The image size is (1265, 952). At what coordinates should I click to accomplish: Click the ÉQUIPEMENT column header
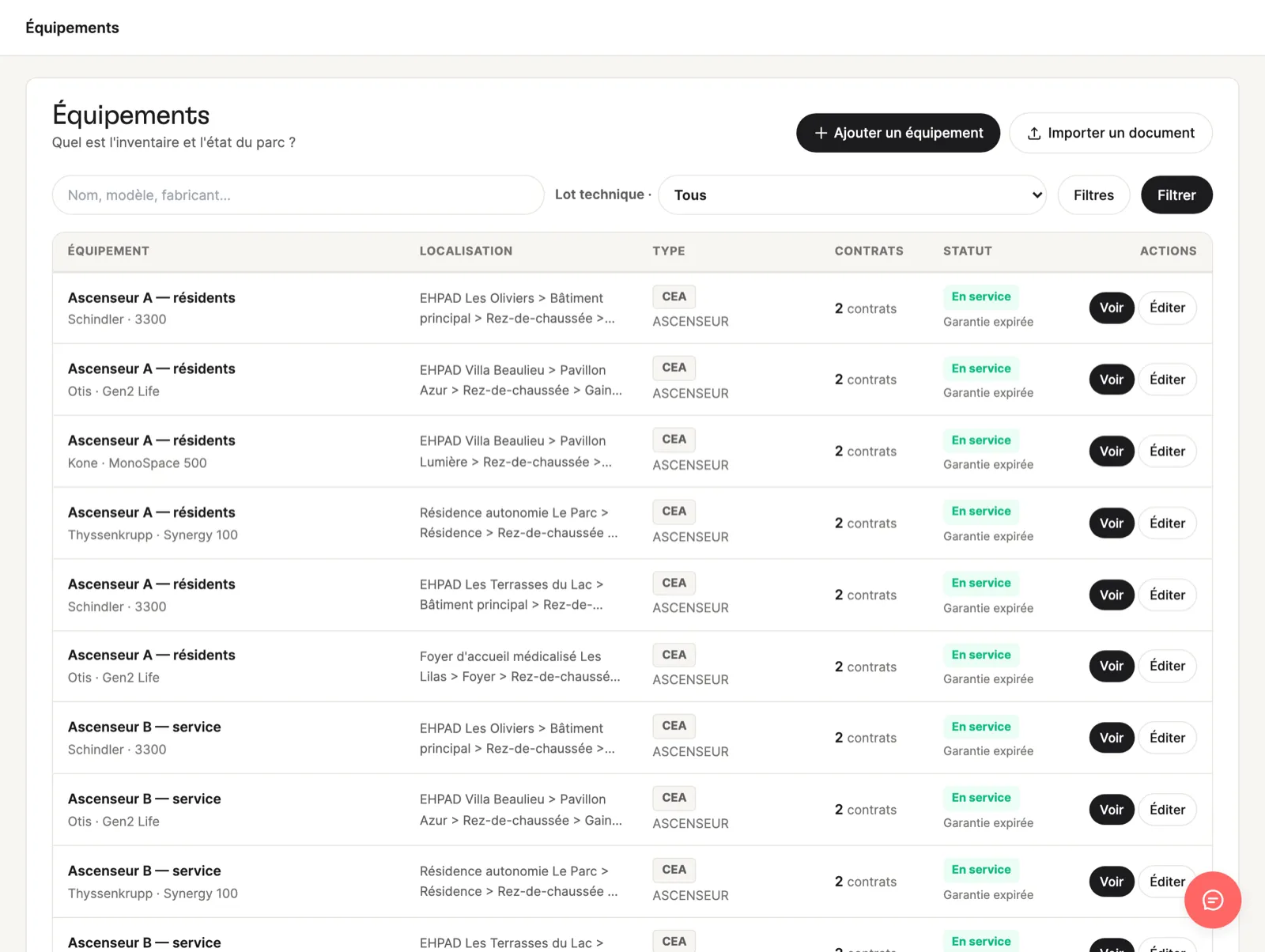108,251
